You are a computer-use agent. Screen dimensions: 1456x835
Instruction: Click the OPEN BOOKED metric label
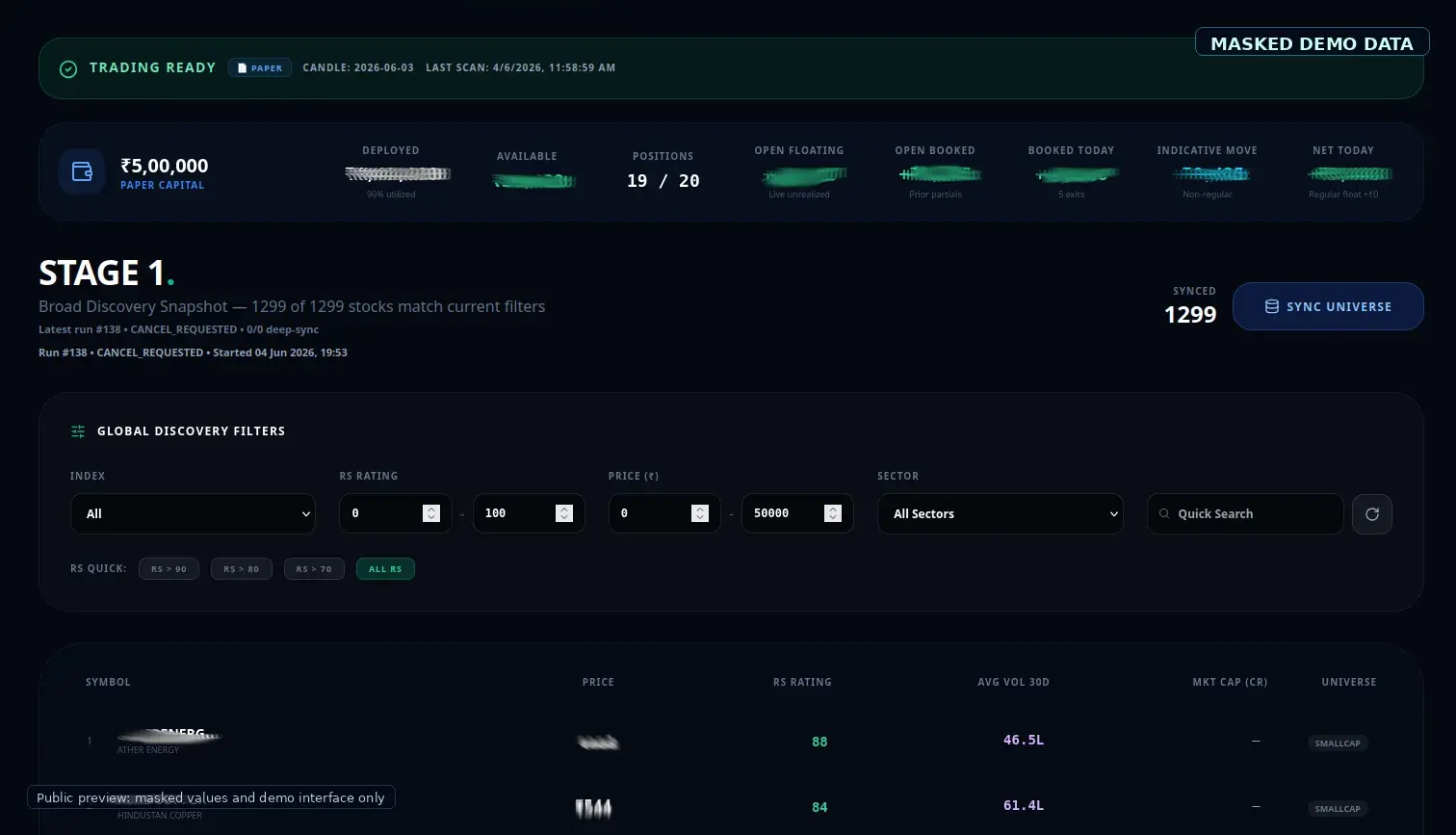pyautogui.click(x=935, y=150)
